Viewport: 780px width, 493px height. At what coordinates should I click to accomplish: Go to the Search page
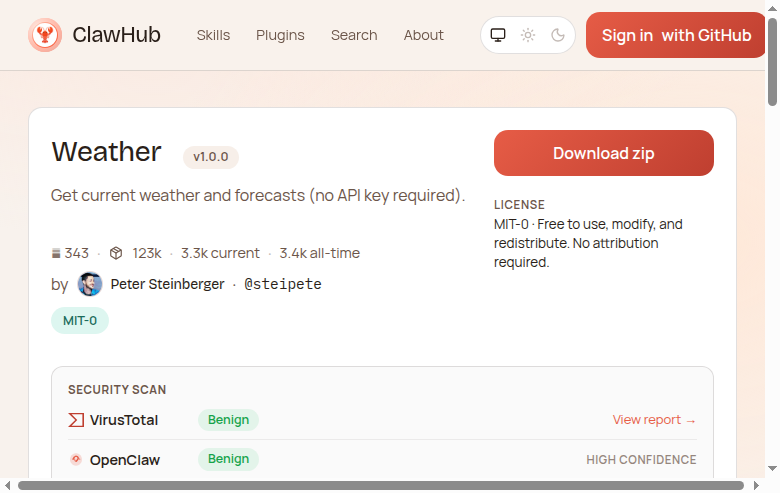pyautogui.click(x=354, y=35)
